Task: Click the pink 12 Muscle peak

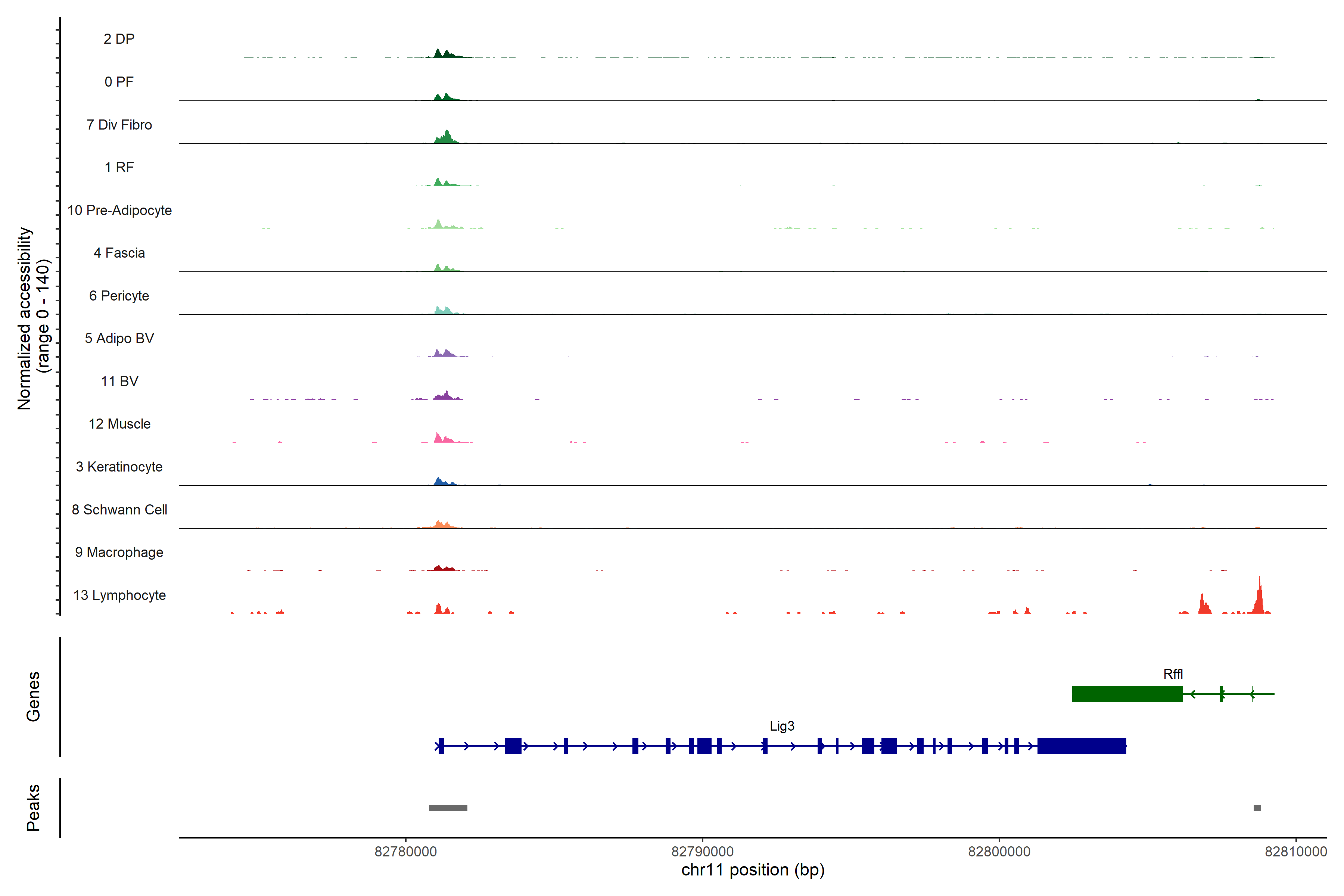Action: [x=438, y=438]
